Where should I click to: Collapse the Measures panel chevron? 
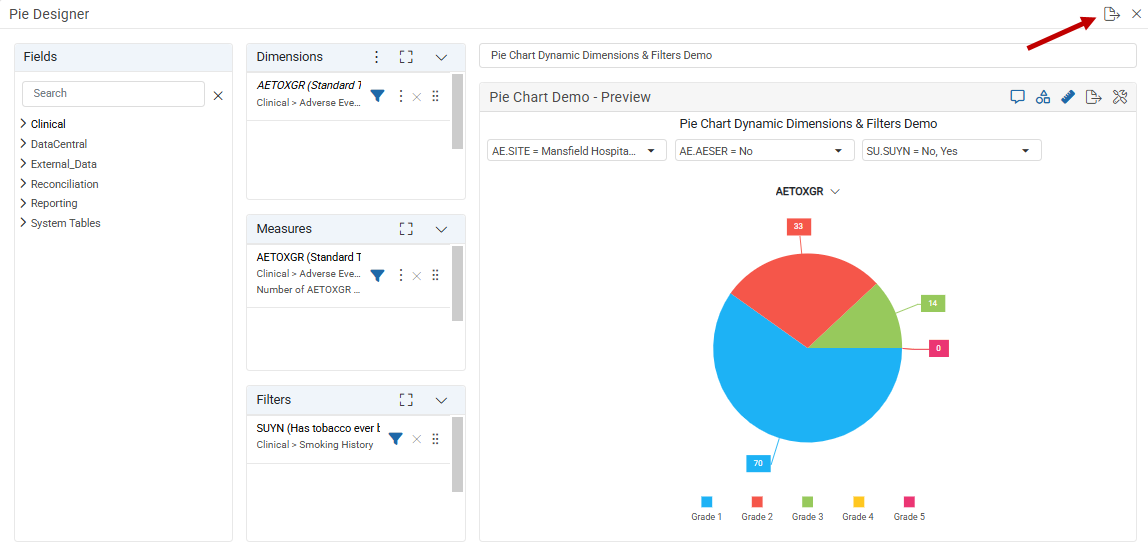[441, 229]
